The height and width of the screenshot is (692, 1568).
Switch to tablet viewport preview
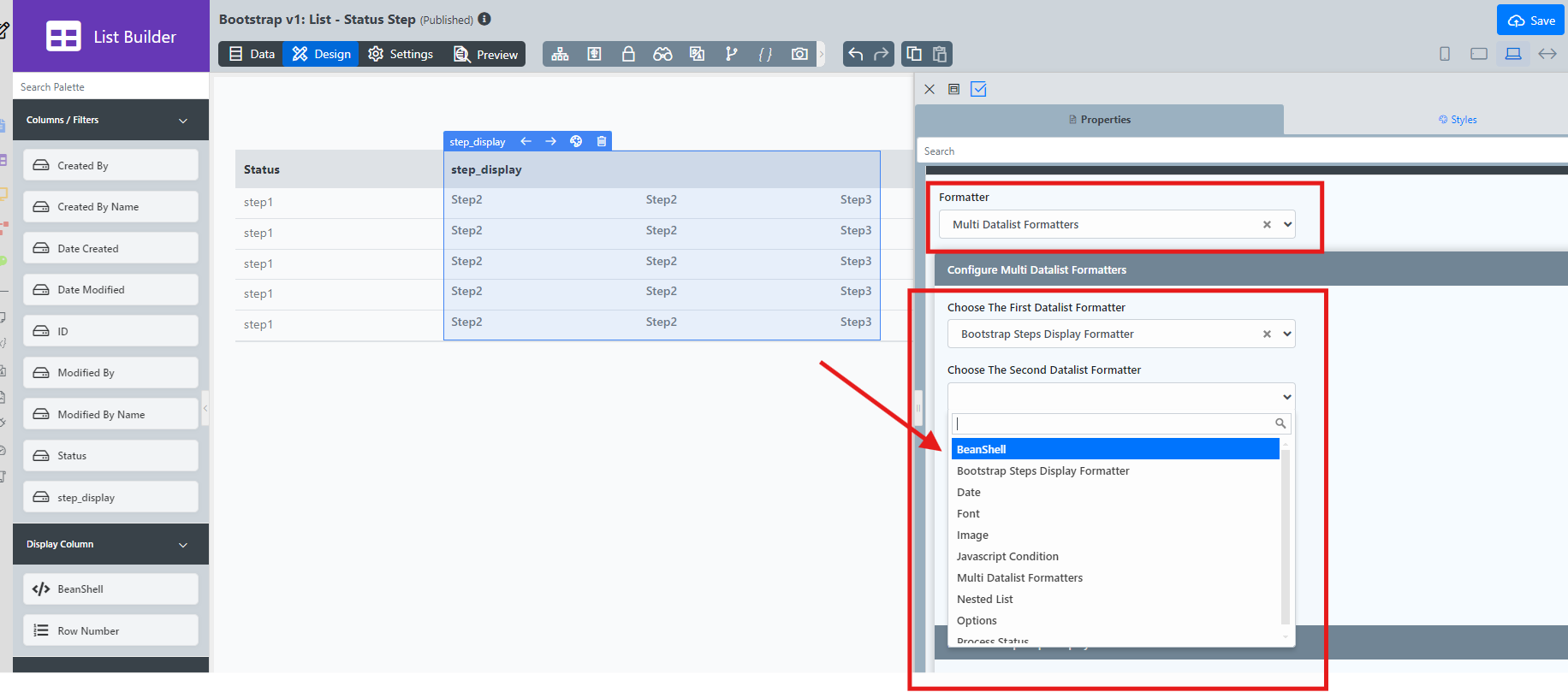click(1478, 54)
